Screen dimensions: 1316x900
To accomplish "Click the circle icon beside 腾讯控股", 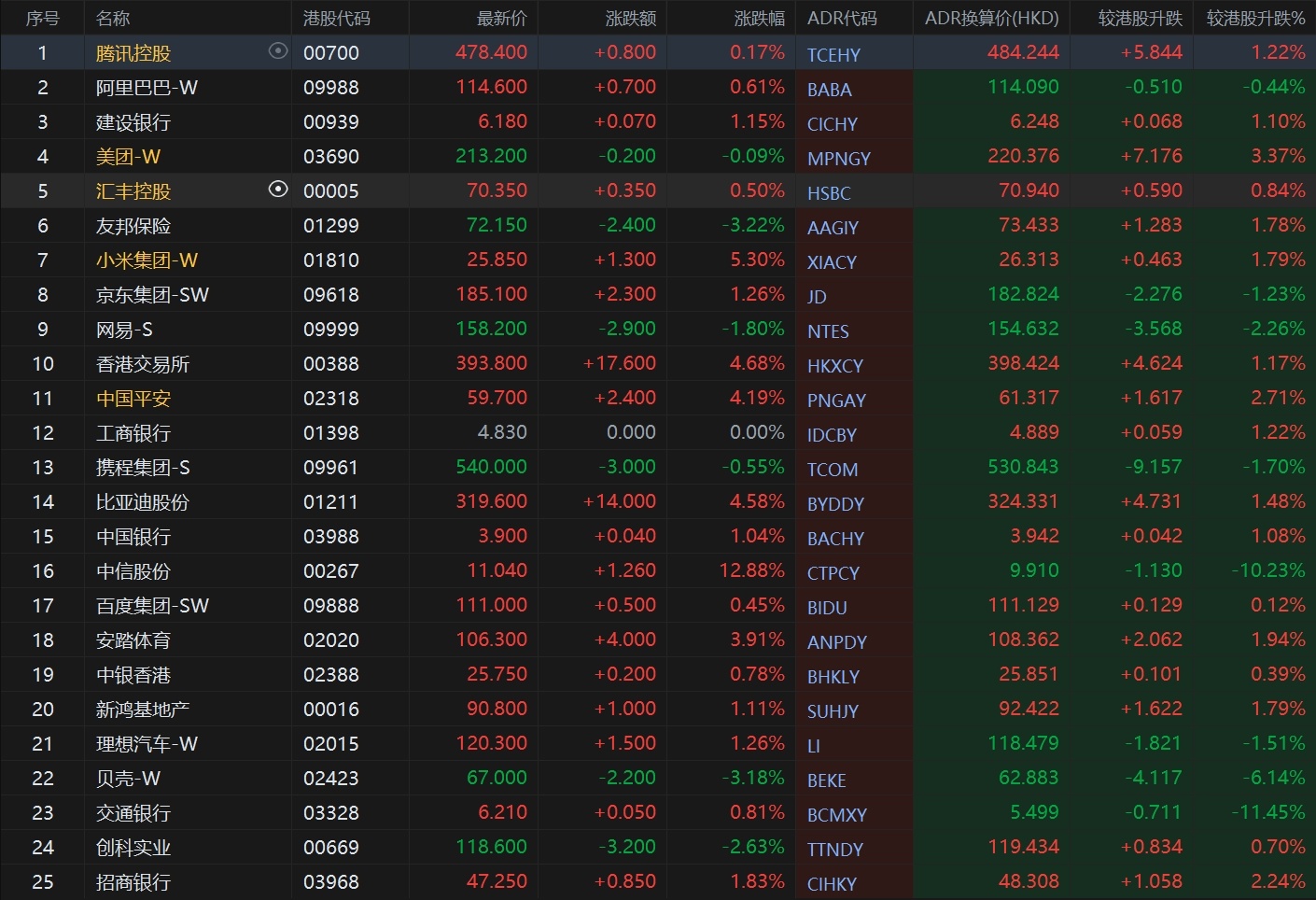I will pyautogui.click(x=277, y=51).
